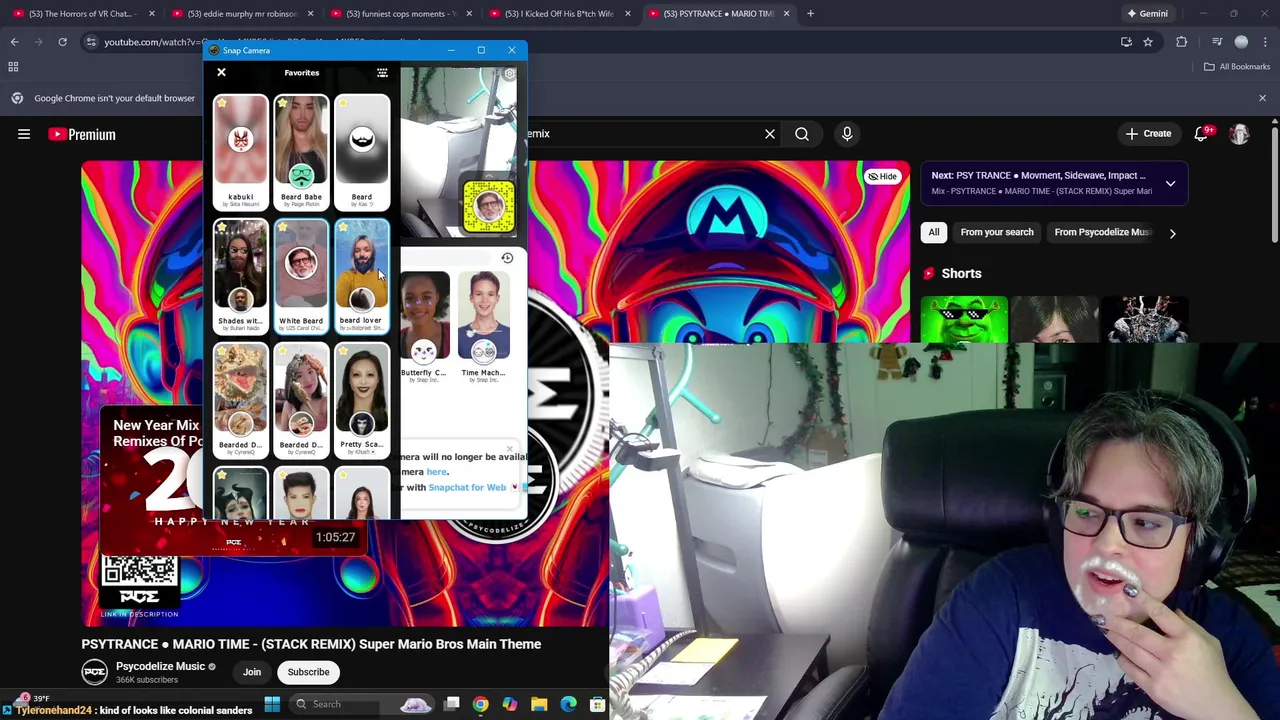Toggle favorite star on Shades wit... lens
The height and width of the screenshot is (720, 1280).
coord(221,228)
